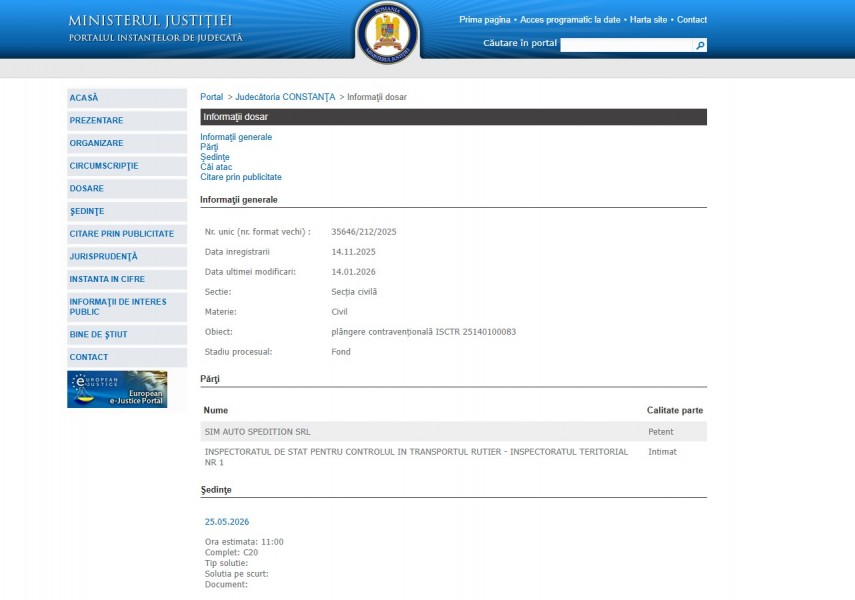Click inside the Căutare în portal search field

[626, 45]
